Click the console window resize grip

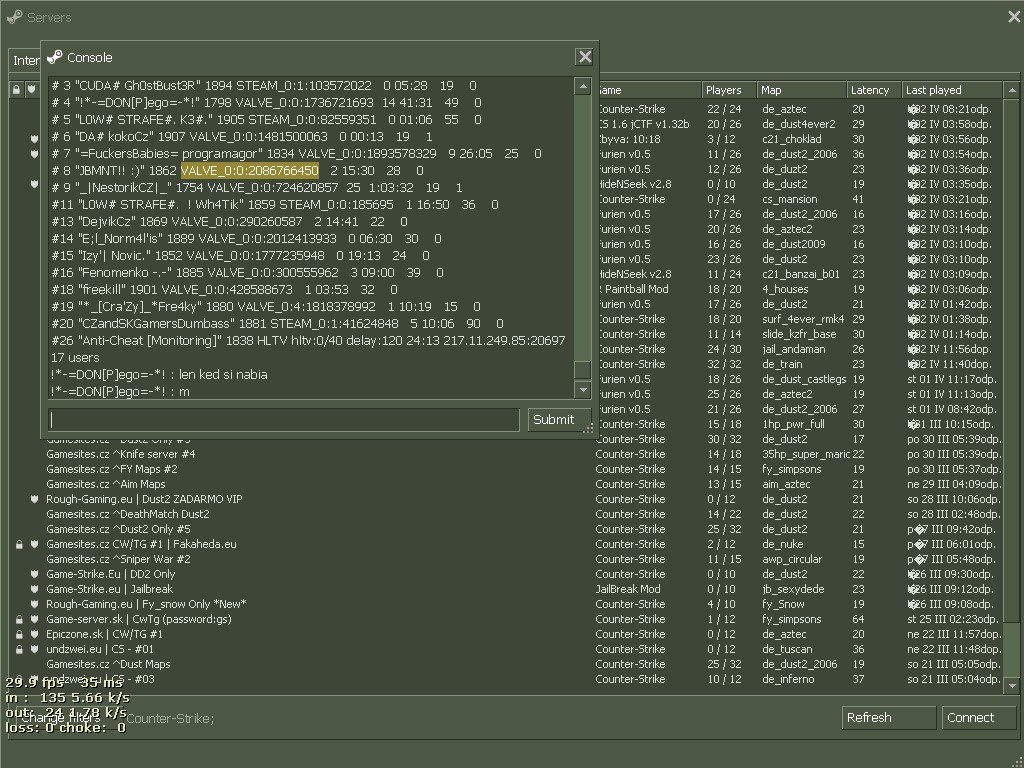tap(589, 429)
